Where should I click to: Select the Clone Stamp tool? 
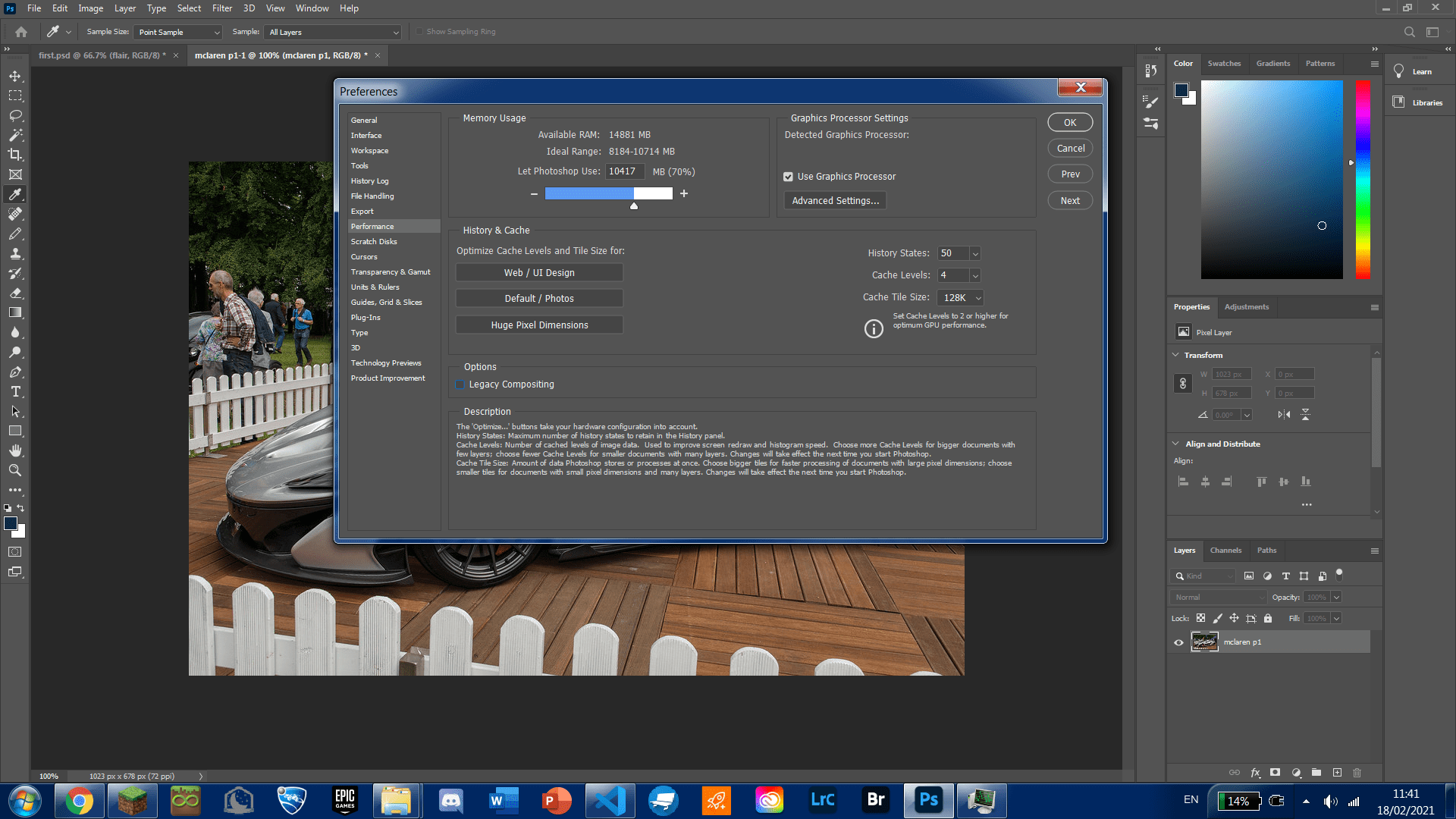pyautogui.click(x=15, y=253)
